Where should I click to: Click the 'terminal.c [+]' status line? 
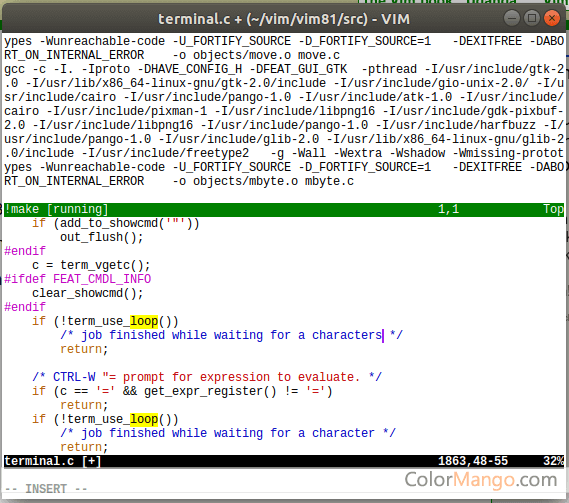click(284, 461)
